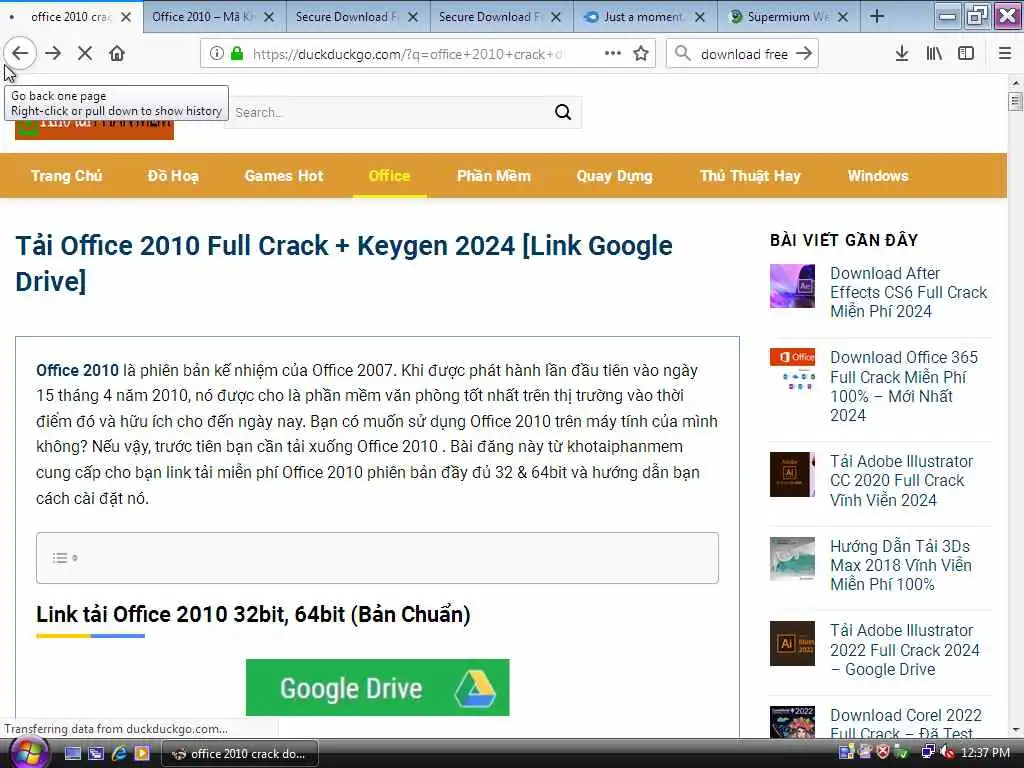Screen dimensions: 1024x768
Task: Click the bold 'Office 2010' link in article
Action: point(77,370)
